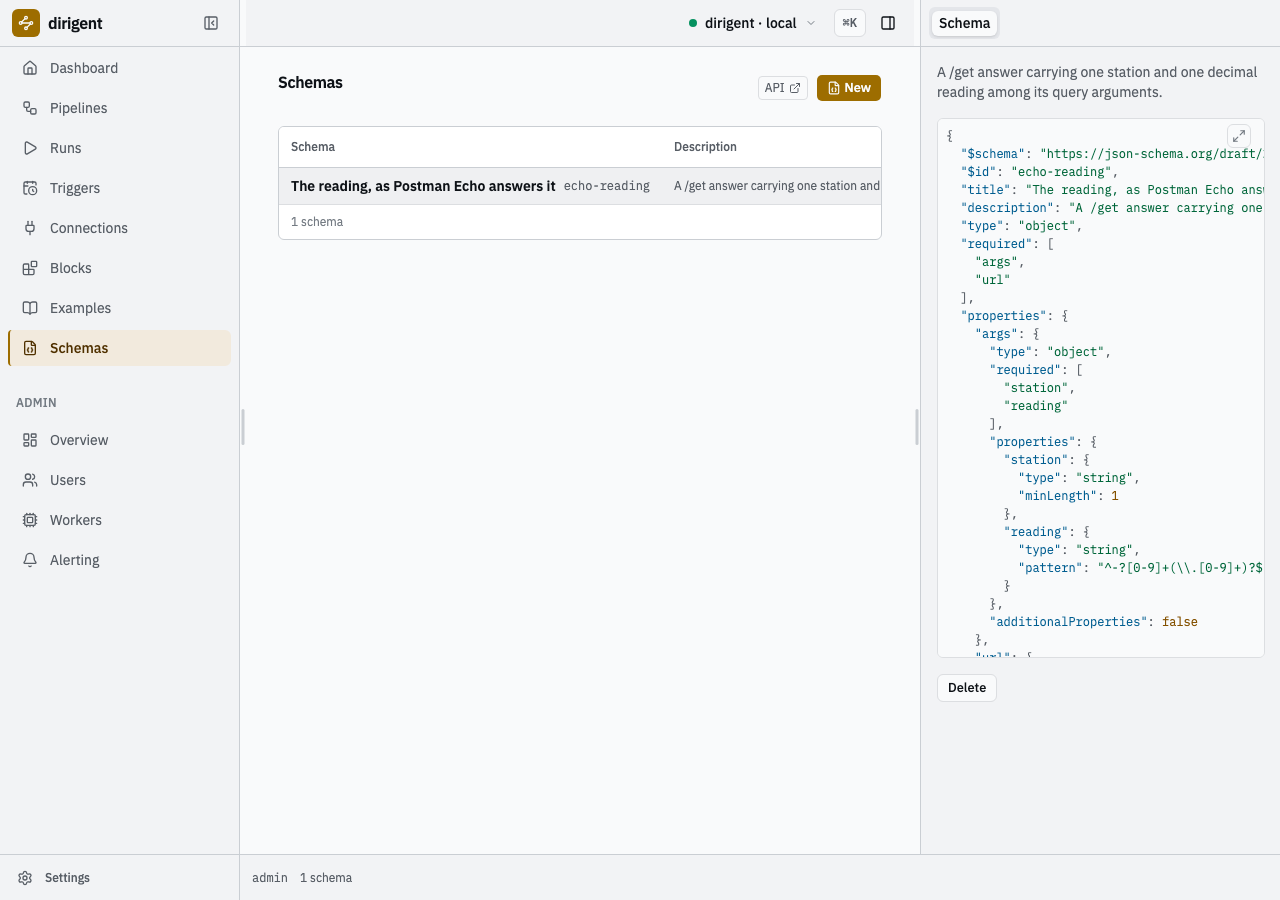Click the Connections plug icon
This screenshot has height=900, width=1280.
click(x=30, y=228)
